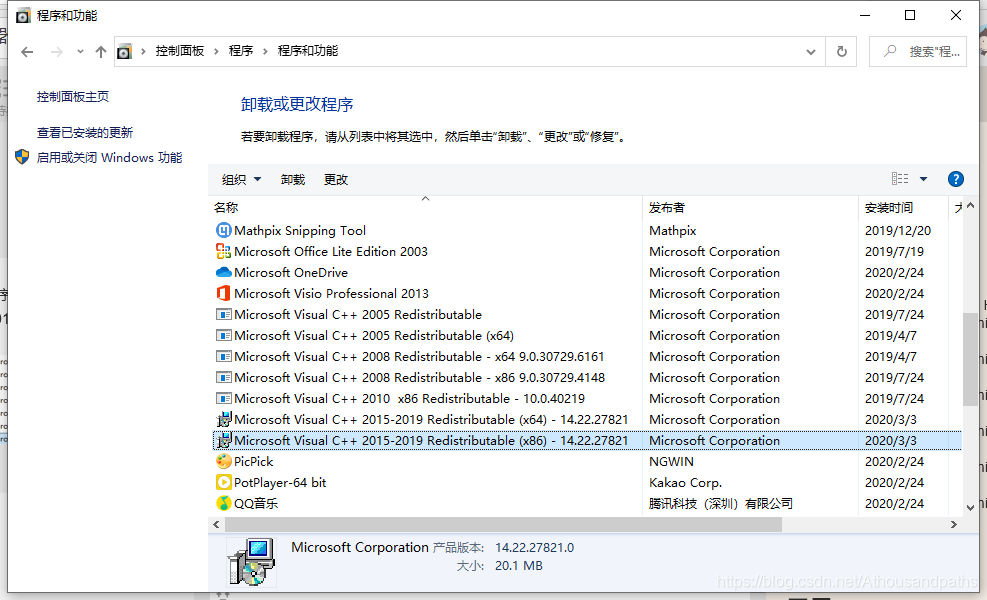Click product version 14.22.27821.0 in details pane
The width and height of the screenshot is (987, 600).
pos(534,548)
